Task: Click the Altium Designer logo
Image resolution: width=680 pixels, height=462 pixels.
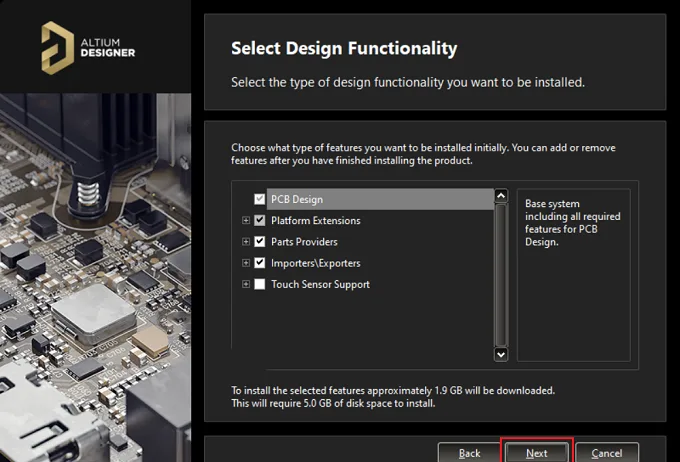Action: 88,48
